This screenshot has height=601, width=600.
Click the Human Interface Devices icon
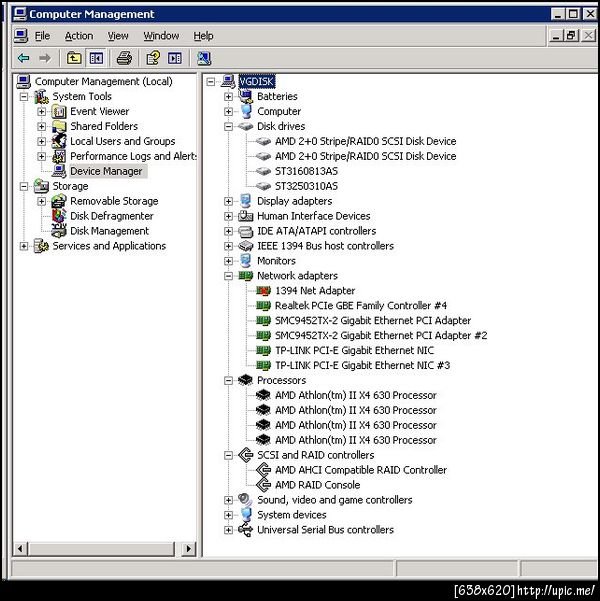click(245, 216)
